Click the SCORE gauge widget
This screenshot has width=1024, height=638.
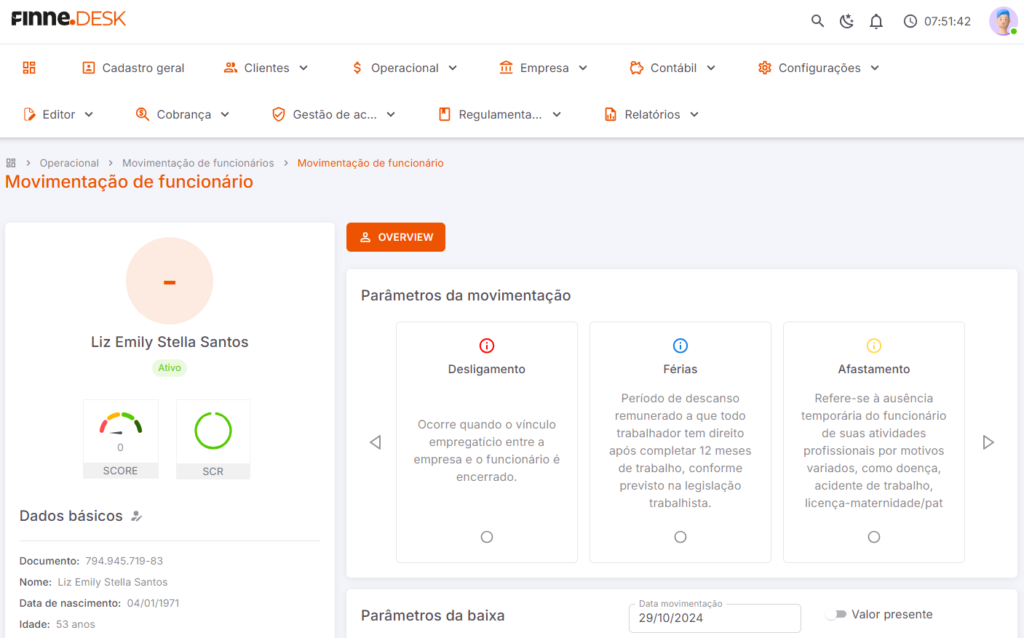tap(120, 439)
